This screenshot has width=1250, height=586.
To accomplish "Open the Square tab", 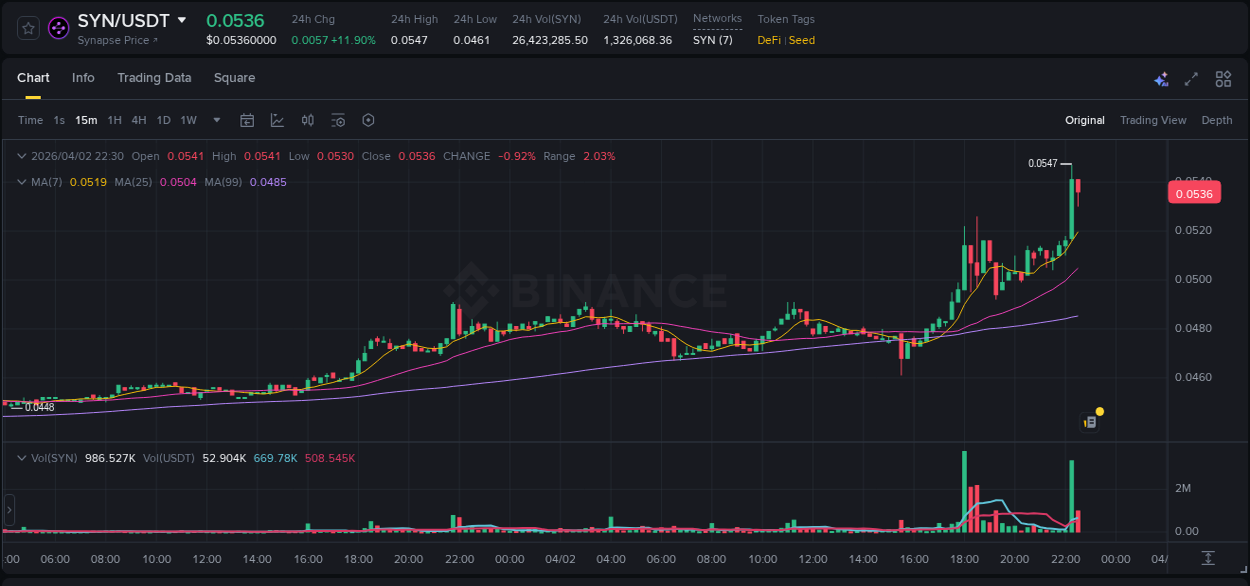I will click(x=234, y=78).
